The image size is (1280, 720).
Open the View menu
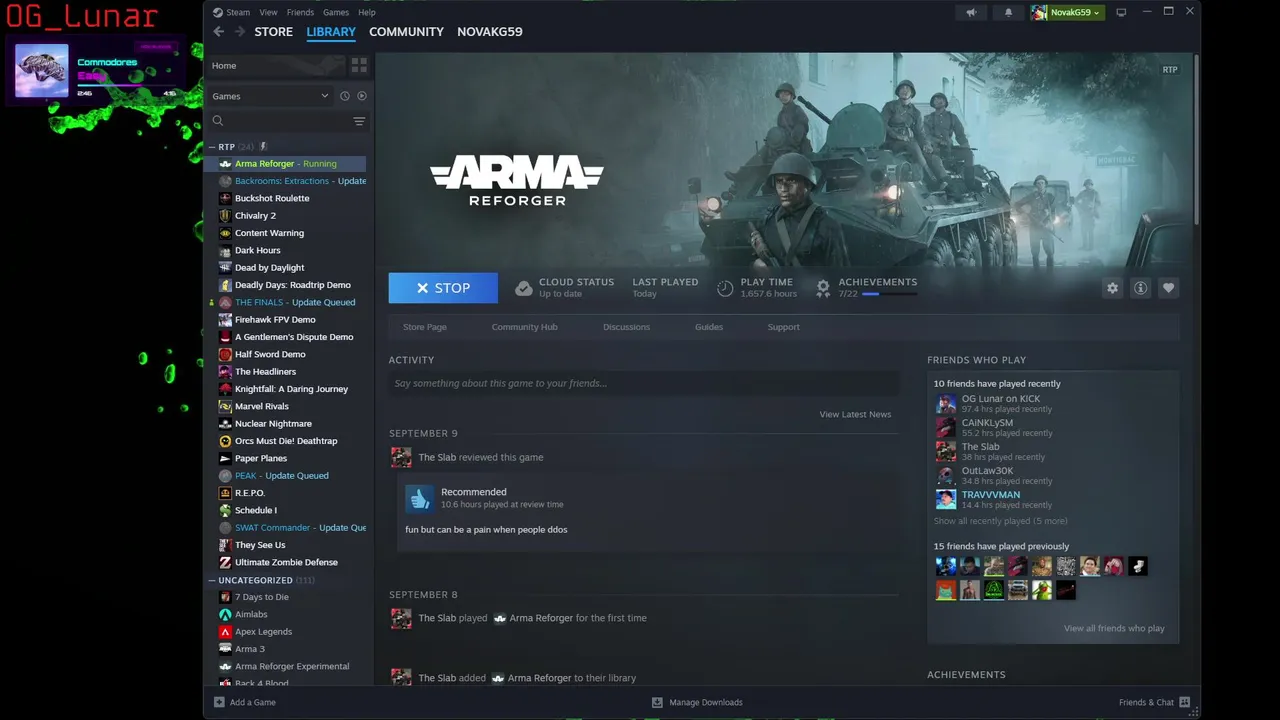click(x=268, y=12)
